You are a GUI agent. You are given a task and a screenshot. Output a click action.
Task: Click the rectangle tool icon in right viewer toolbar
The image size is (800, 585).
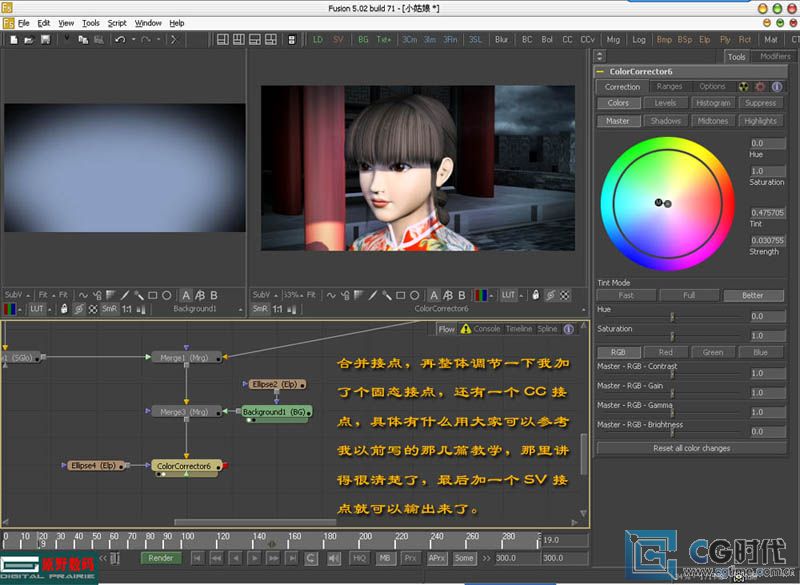coord(401,295)
